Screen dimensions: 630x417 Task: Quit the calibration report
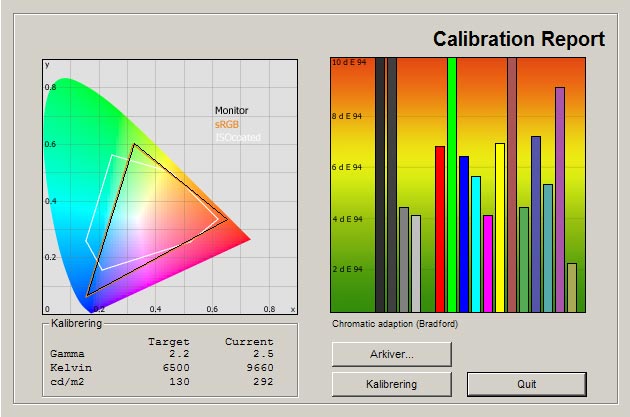coord(526,384)
